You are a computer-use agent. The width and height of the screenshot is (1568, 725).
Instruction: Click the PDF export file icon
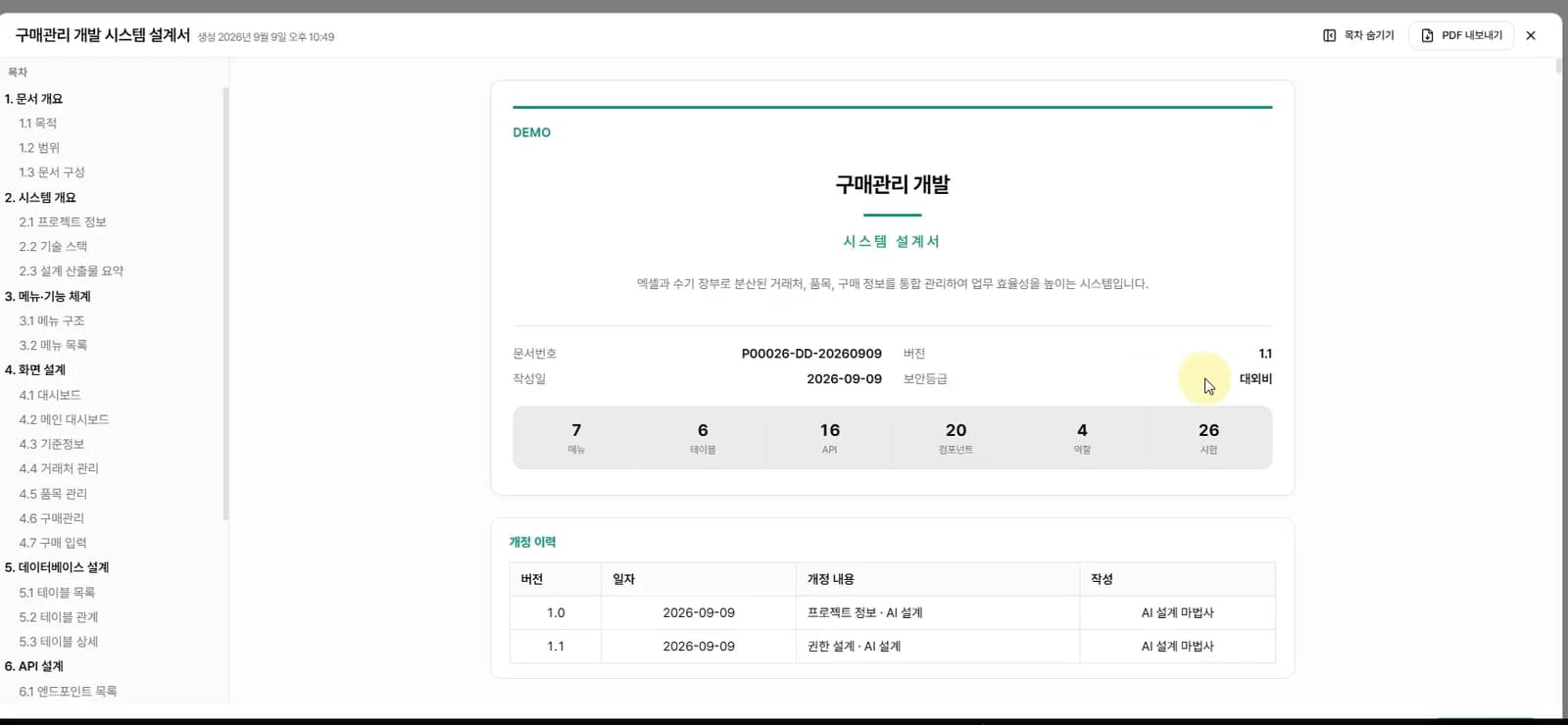point(1427,35)
